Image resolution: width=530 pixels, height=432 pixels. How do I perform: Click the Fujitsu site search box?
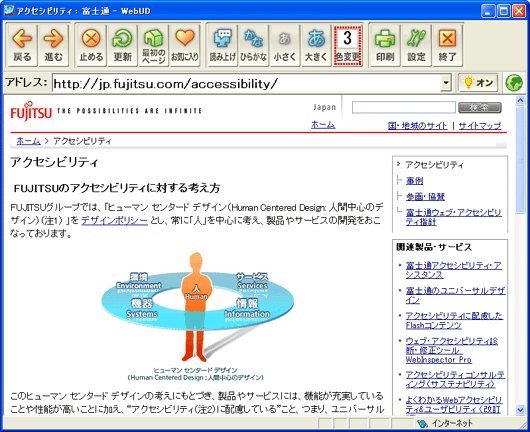(404, 107)
